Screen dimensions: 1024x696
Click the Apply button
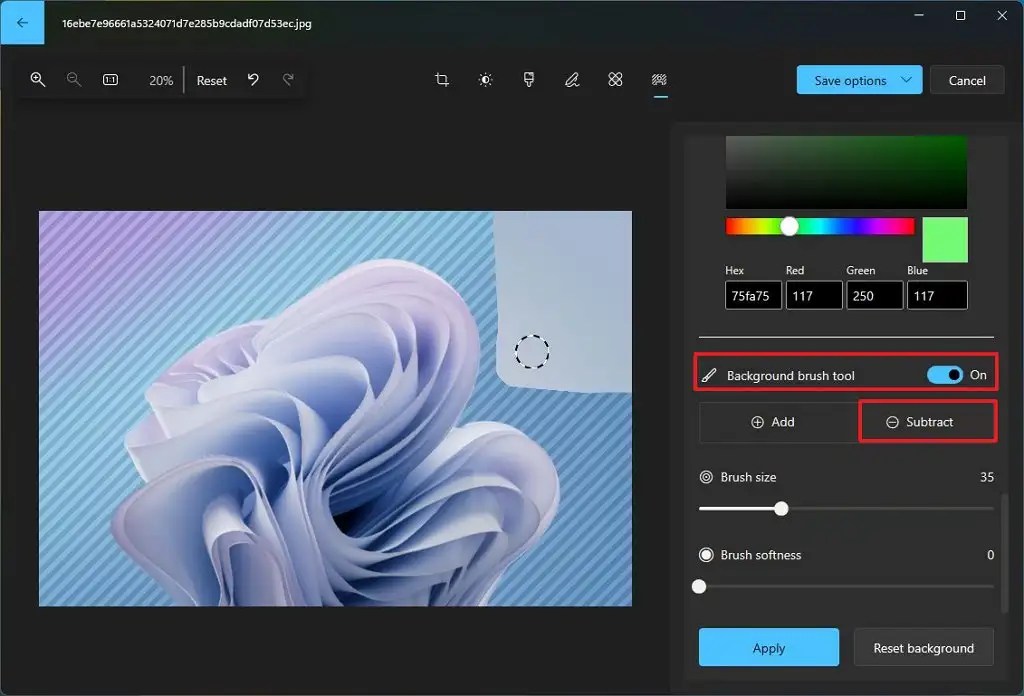768,647
